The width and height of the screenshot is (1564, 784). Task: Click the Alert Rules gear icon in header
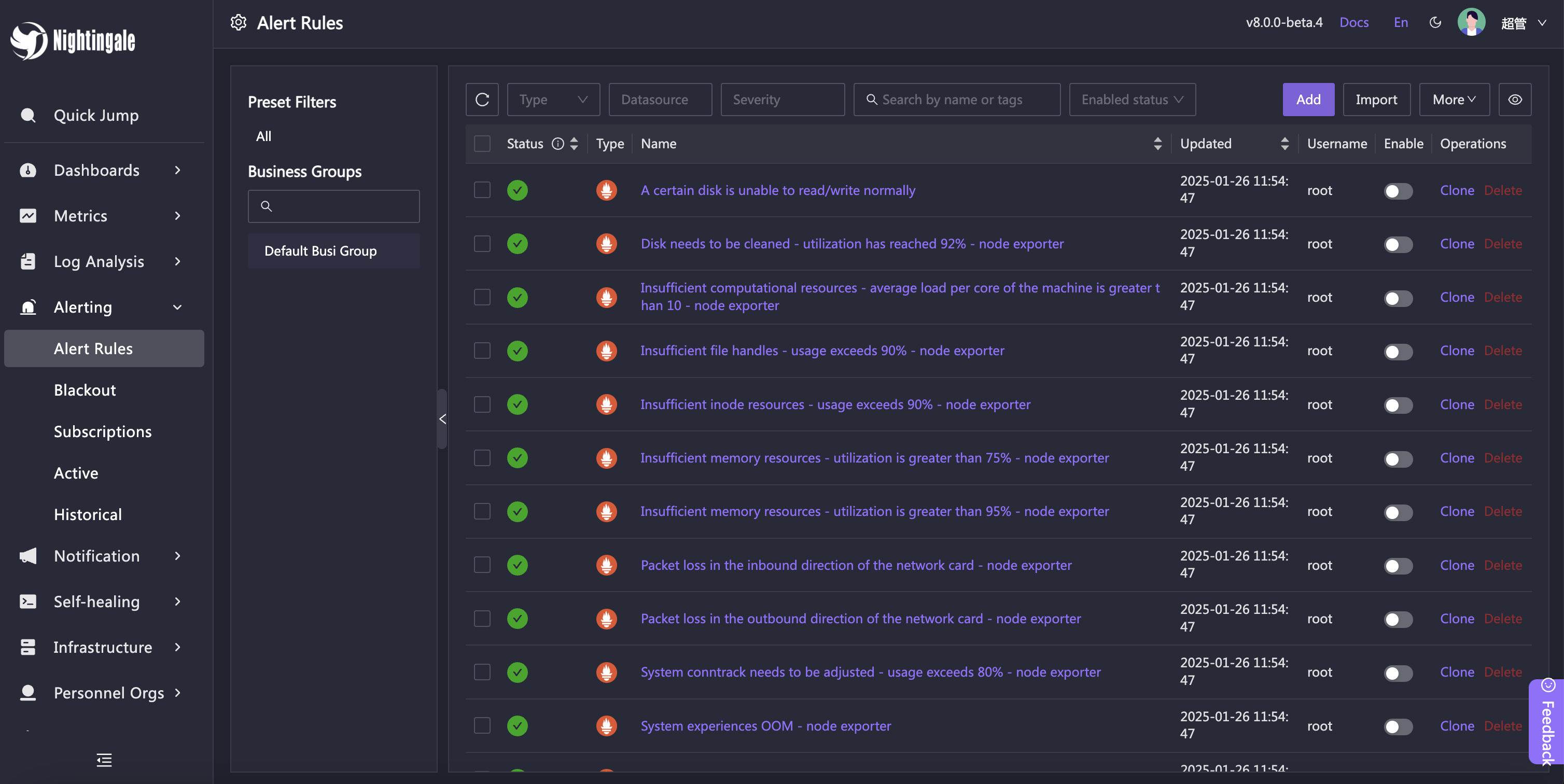click(239, 22)
